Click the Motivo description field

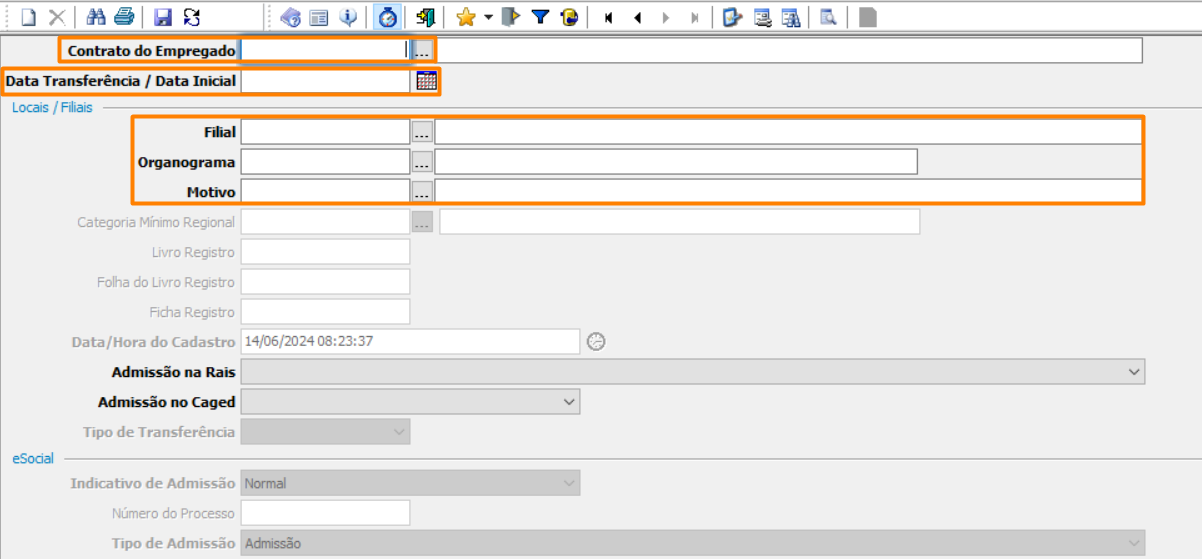point(788,192)
